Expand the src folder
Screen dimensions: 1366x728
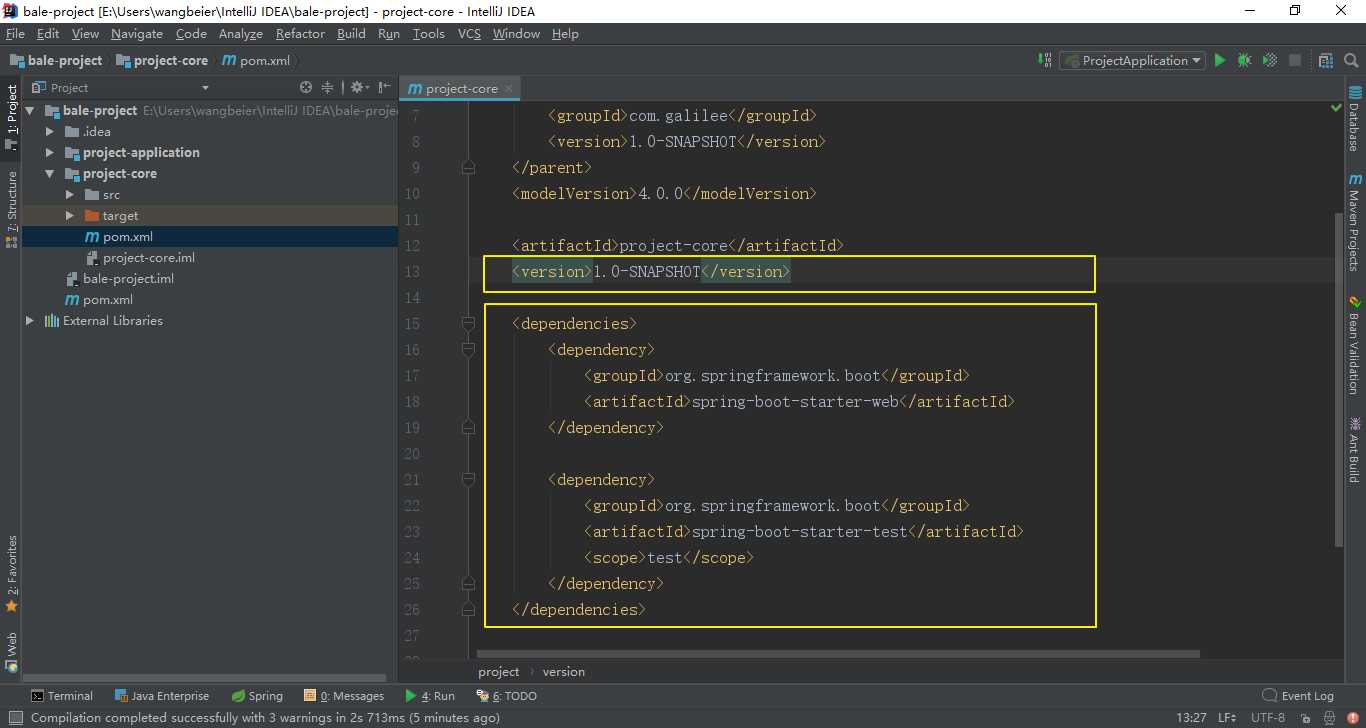pyautogui.click(x=70, y=195)
